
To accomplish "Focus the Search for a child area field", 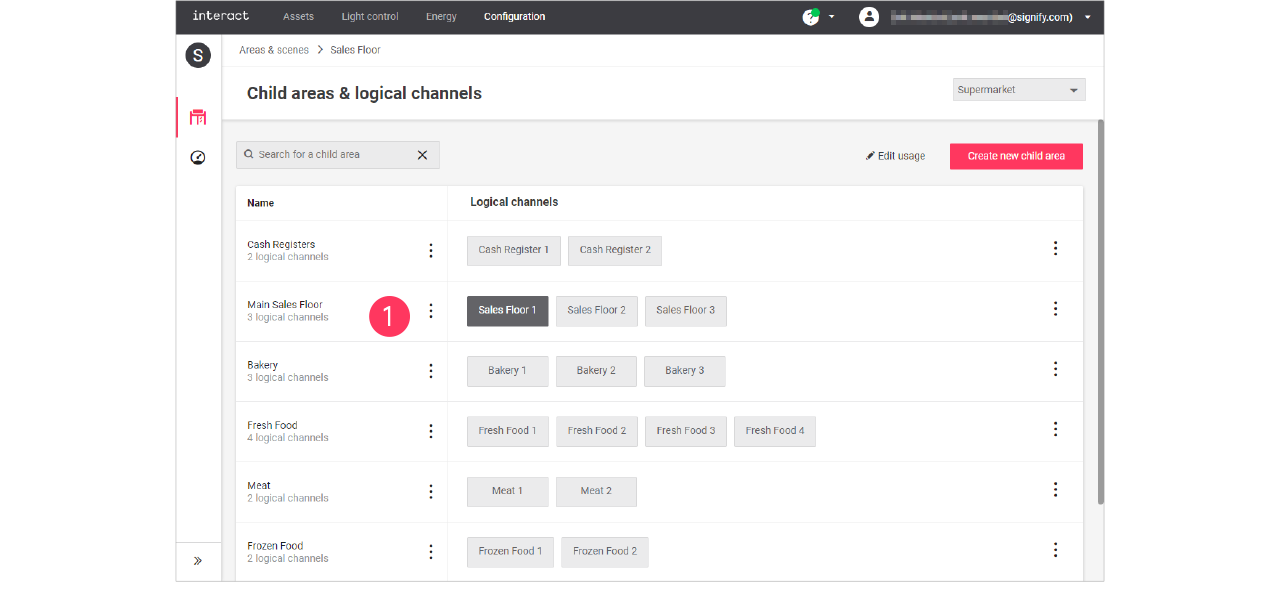I will tap(330, 155).
